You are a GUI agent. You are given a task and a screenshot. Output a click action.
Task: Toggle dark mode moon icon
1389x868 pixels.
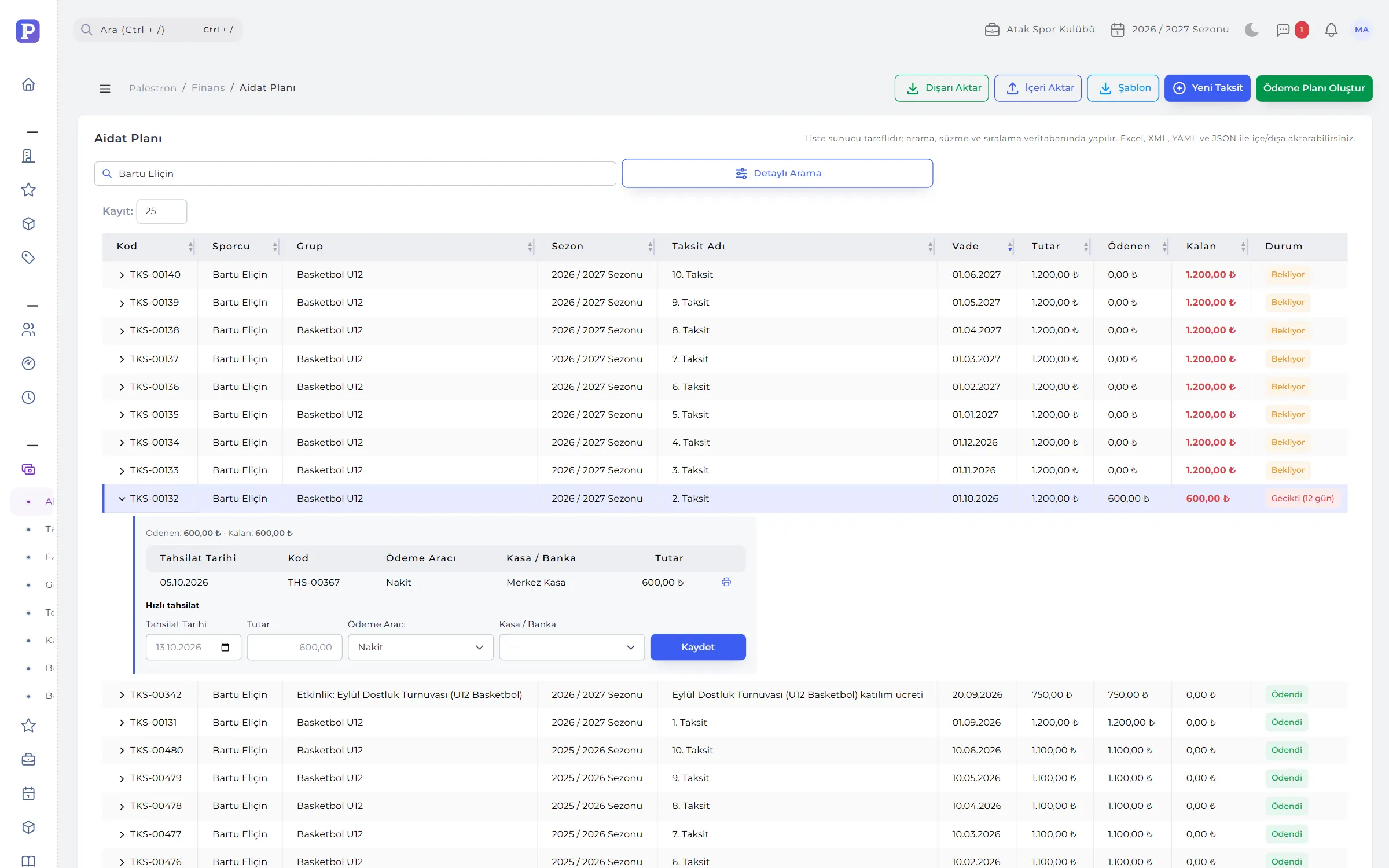(x=1251, y=30)
